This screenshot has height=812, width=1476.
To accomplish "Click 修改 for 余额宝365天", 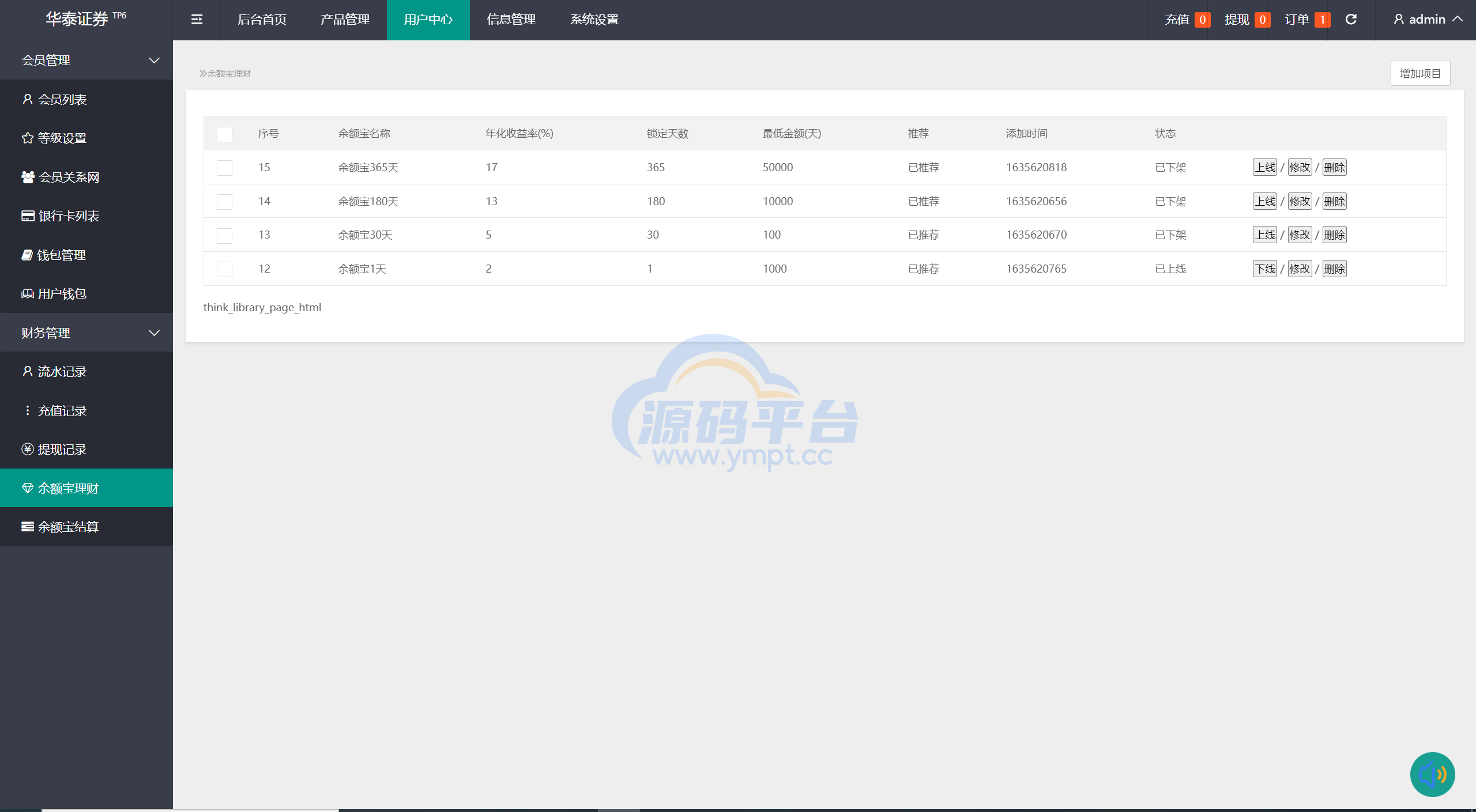I will tap(1300, 167).
